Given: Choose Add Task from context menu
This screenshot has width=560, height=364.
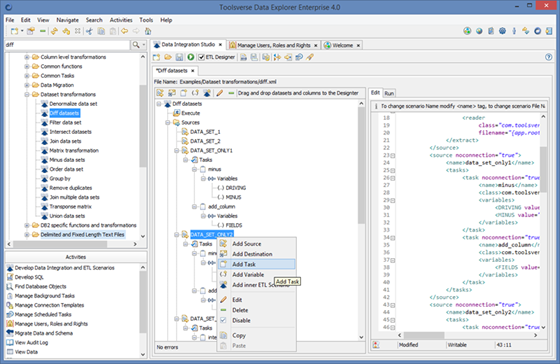Looking at the screenshot, I should click(256, 264).
